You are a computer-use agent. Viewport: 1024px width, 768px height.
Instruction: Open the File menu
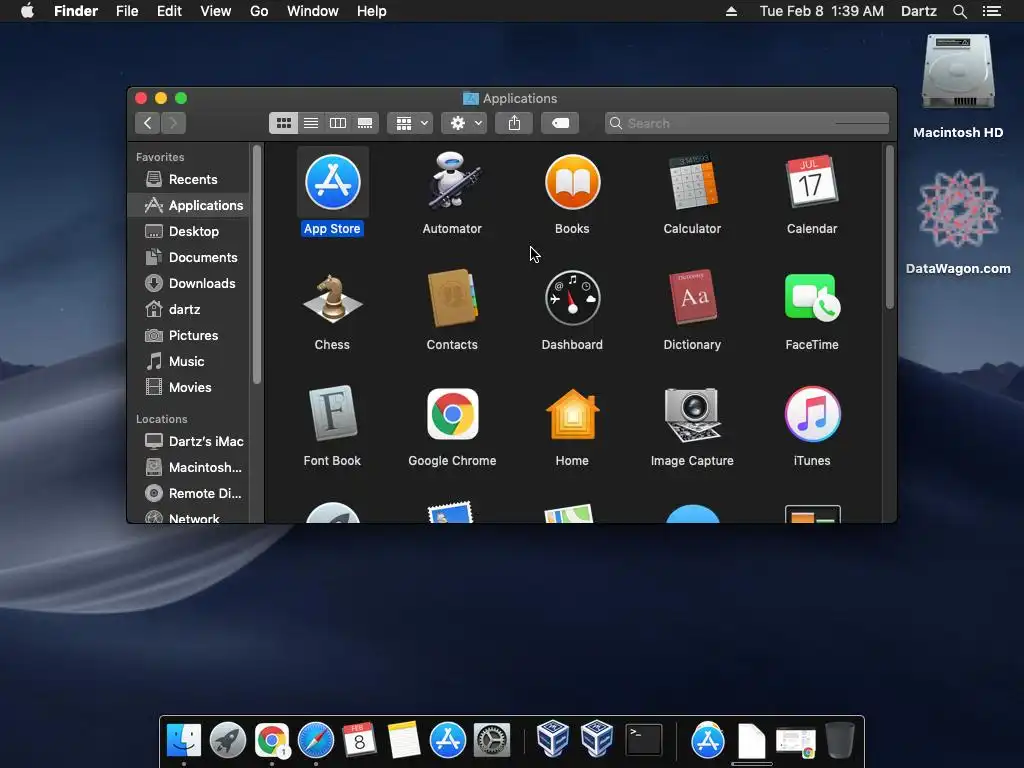(127, 11)
